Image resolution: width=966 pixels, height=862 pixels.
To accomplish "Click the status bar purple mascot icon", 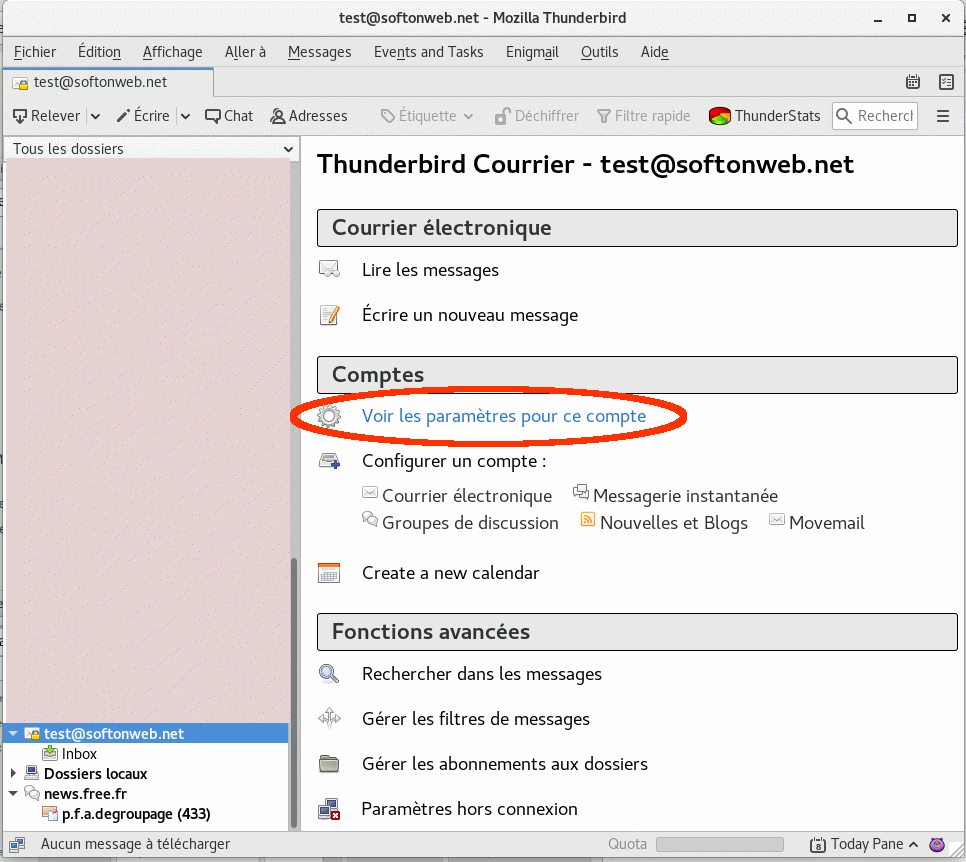I will [x=937, y=844].
